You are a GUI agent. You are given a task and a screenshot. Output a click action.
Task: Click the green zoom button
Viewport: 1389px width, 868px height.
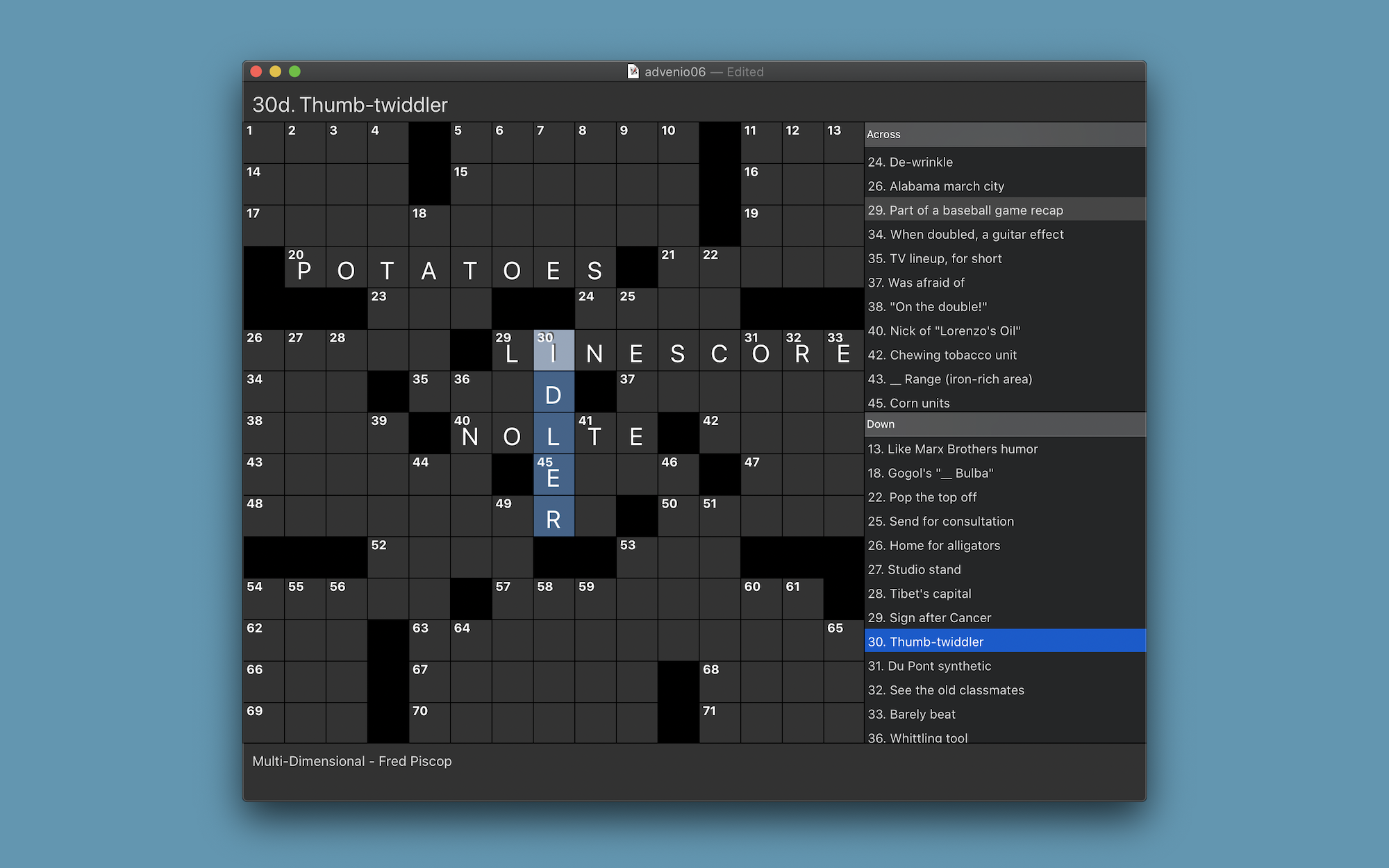pyautogui.click(x=294, y=71)
